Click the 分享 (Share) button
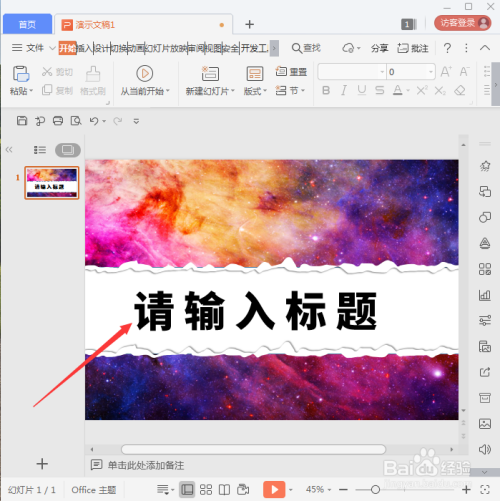The width and height of the screenshot is (500, 501). [380, 48]
